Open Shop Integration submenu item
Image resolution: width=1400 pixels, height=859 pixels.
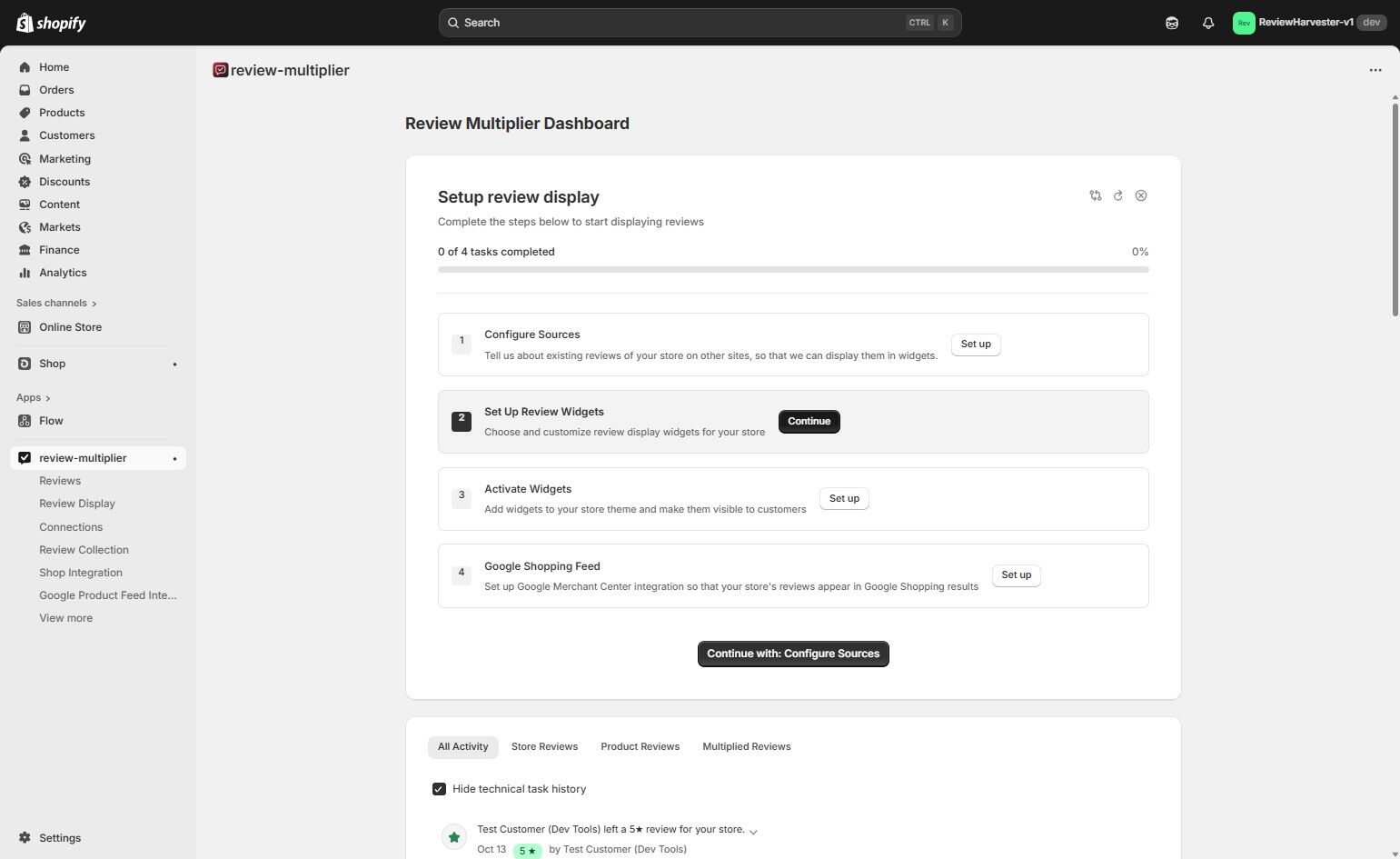pos(81,573)
